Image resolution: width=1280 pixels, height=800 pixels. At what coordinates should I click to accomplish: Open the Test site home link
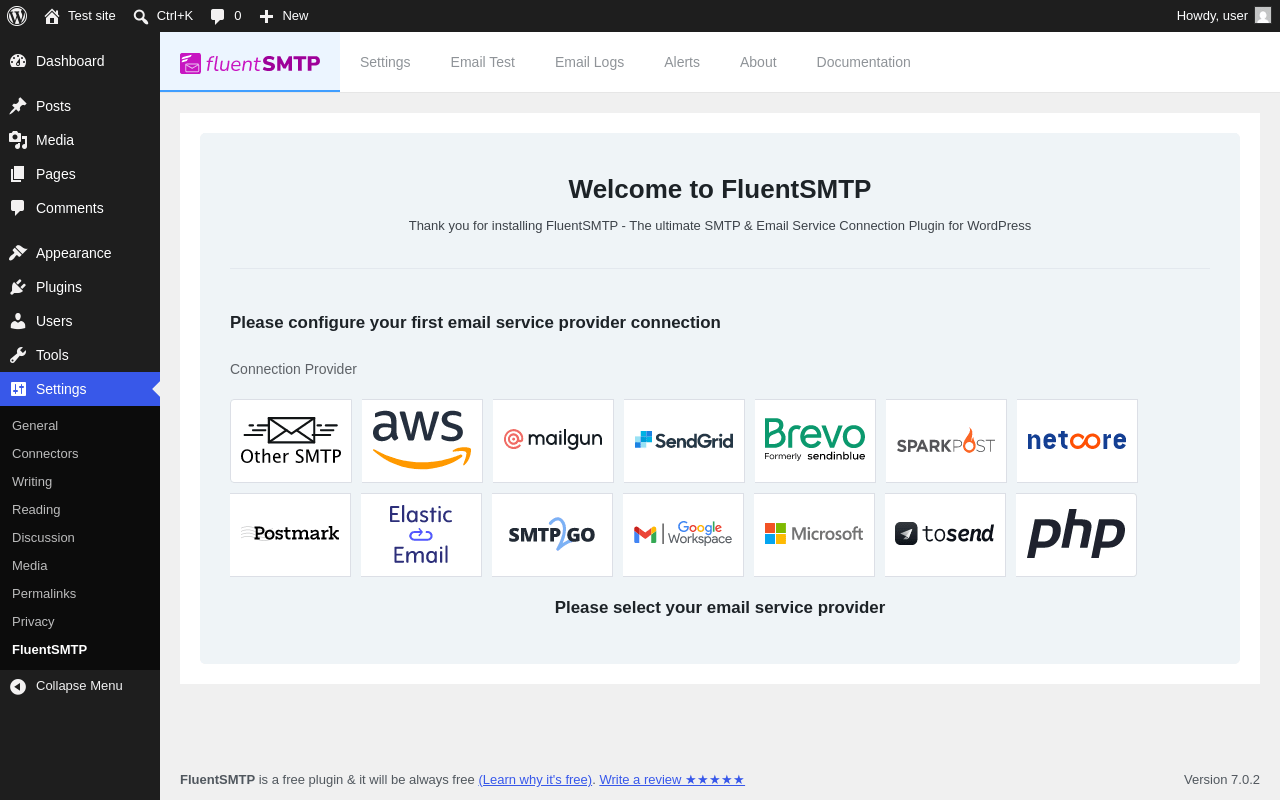[x=80, y=16]
